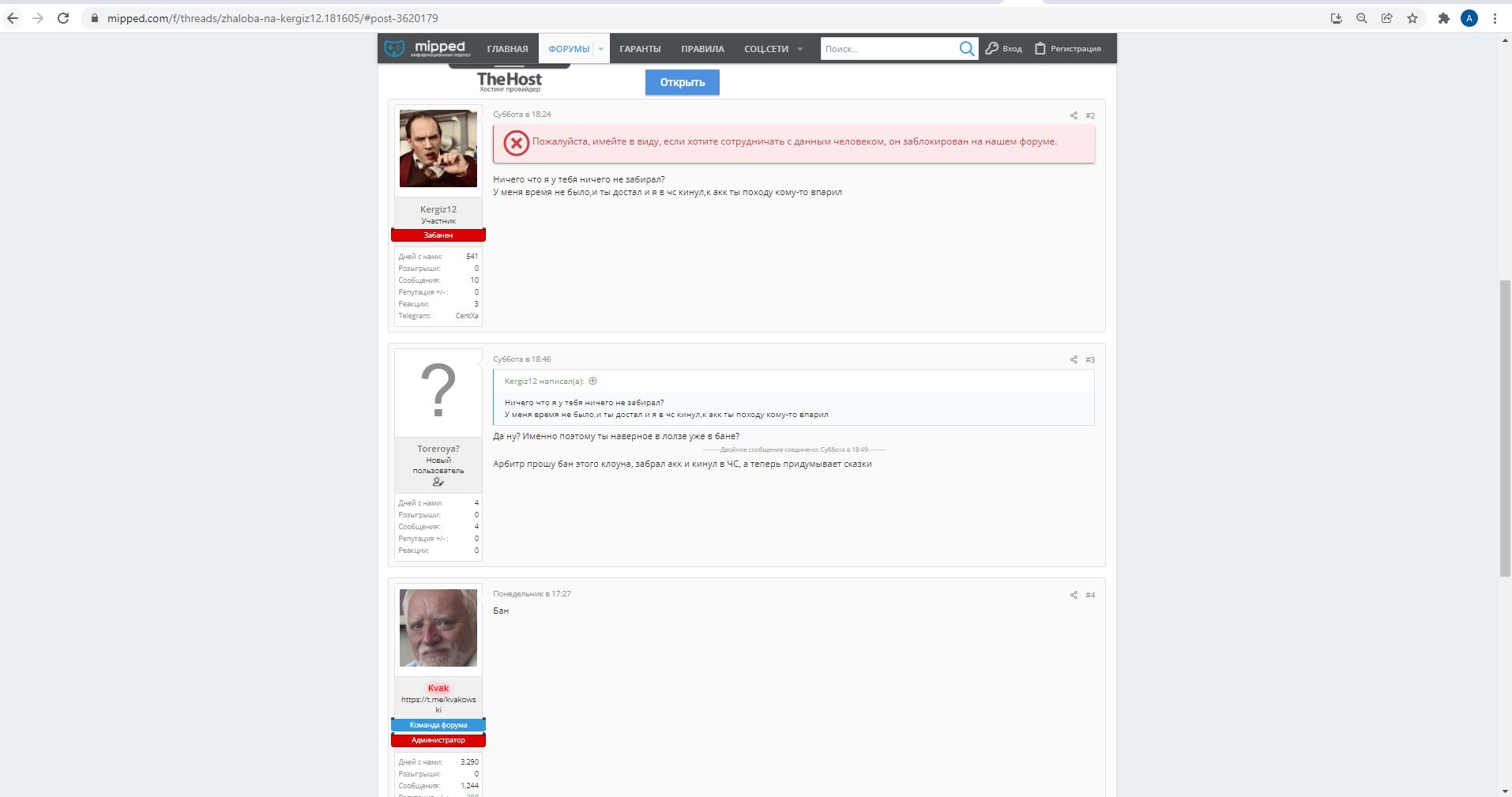Image resolution: width=1512 pixels, height=797 pixels.
Task: Open Kvak username profile link
Action: [438, 688]
